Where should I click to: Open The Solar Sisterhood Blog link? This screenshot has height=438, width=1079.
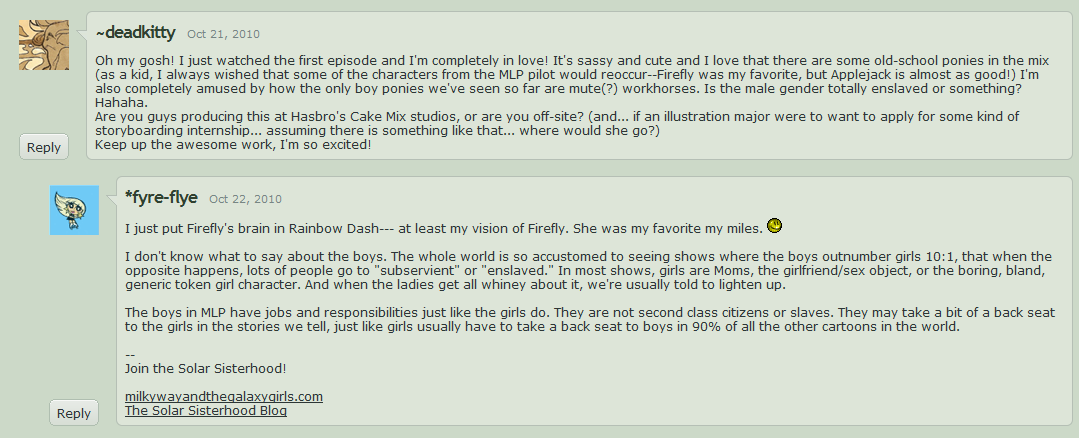coord(205,411)
